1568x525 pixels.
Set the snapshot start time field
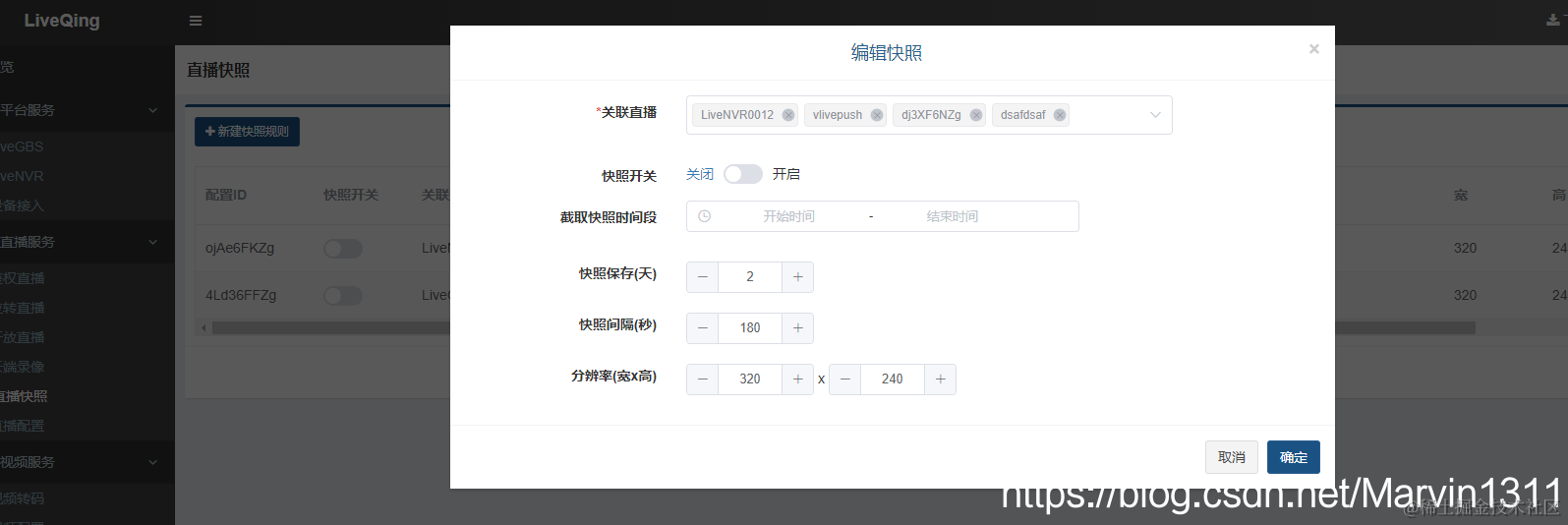click(789, 216)
